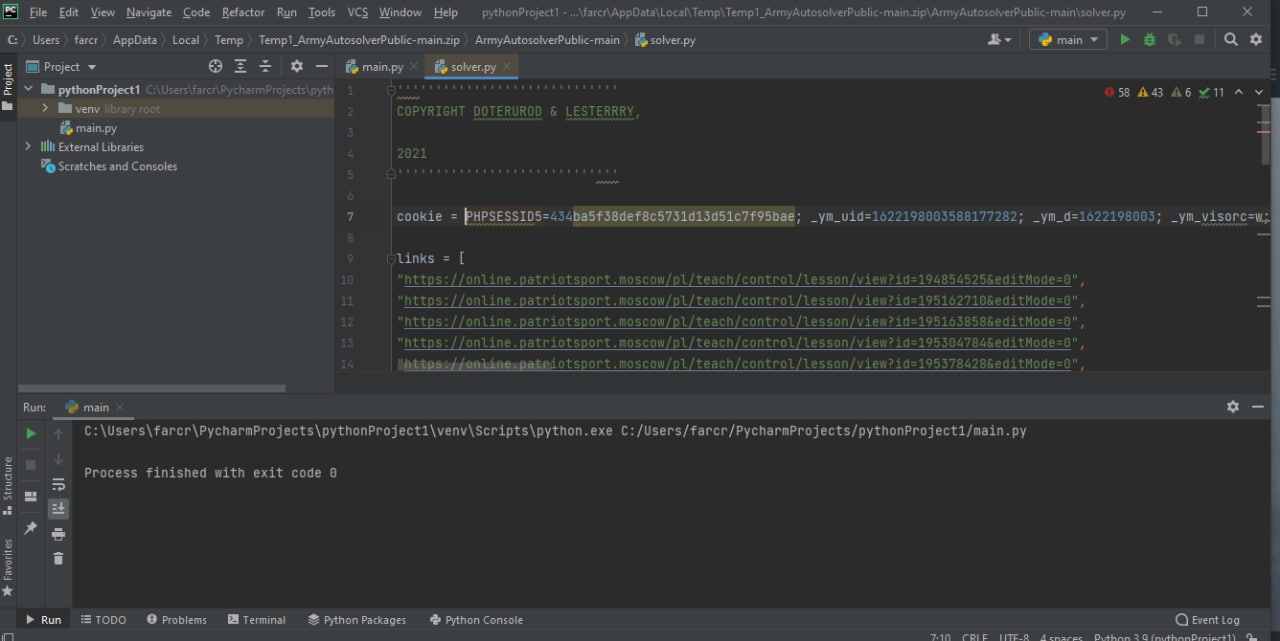
Task: Open IDE settings gear in top toolbar
Action: click(x=1256, y=40)
